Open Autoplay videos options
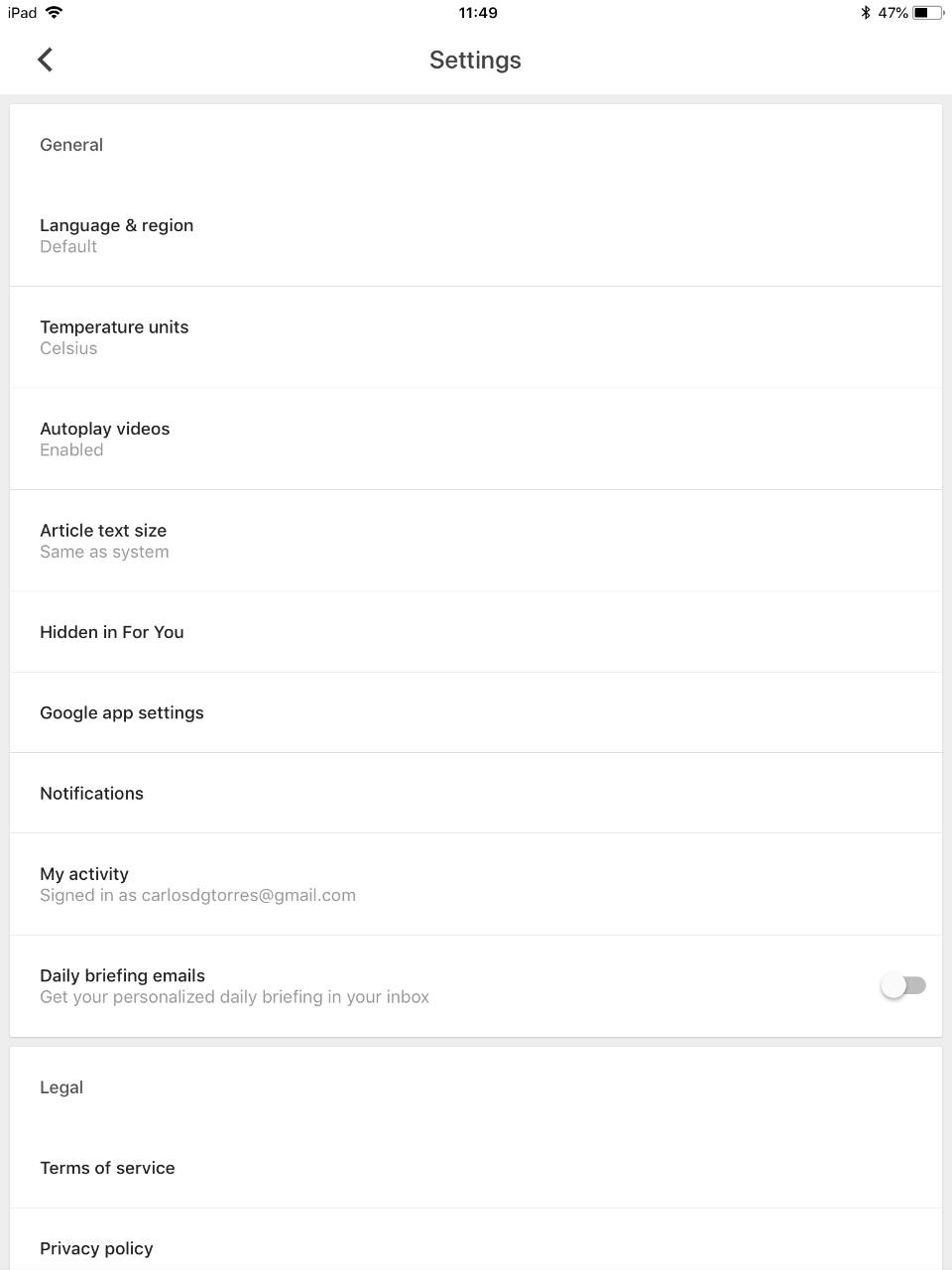952x1270 pixels. (105, 439)
